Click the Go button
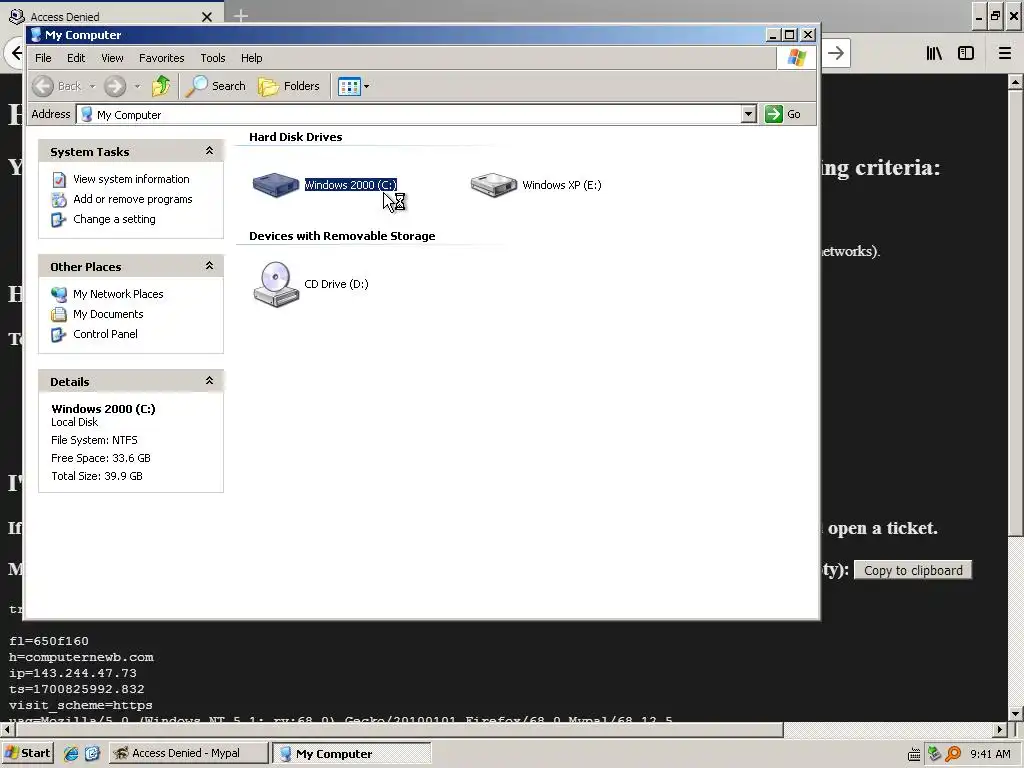1024x768 pixels. [x=783, y=114]
